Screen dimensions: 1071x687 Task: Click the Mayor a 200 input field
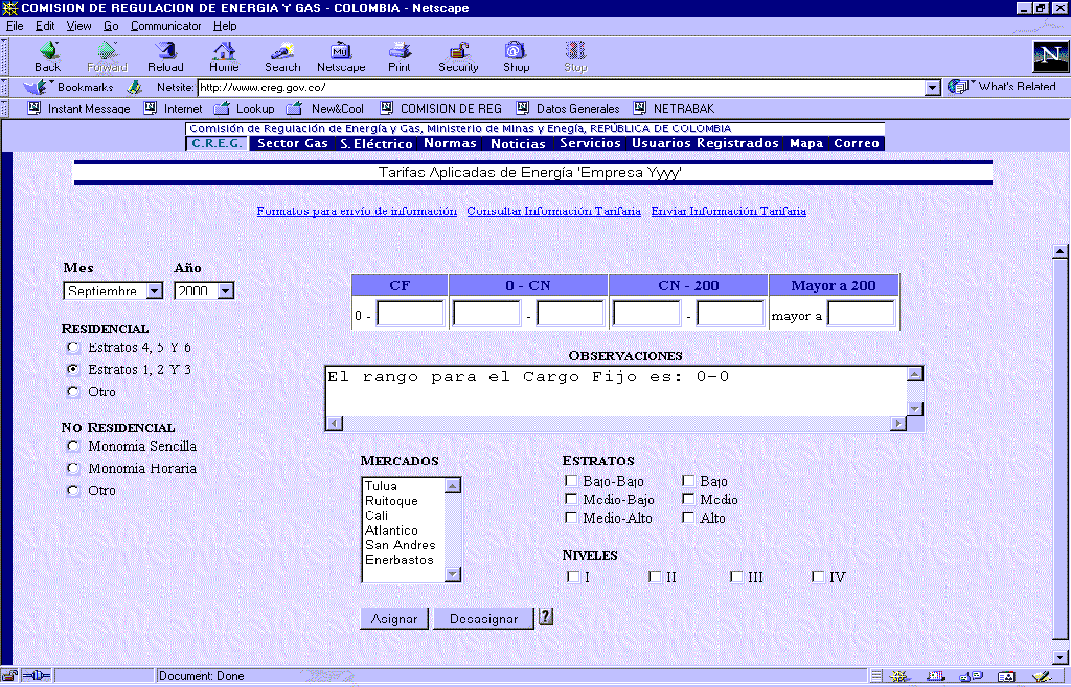(860, 314)
